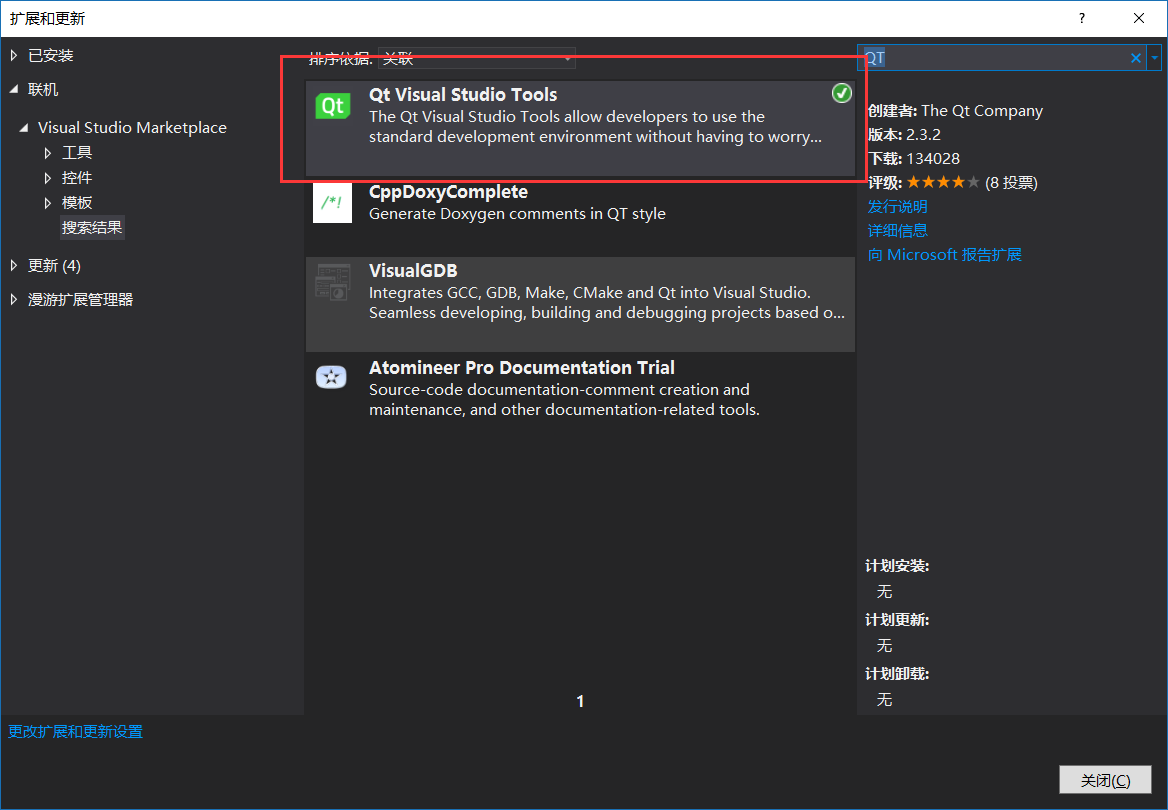Click the 版本 2.3.2 text
Image resolution: width=1168 pixels, height=810 pixels.
pyautogui.click(x=904, y=135)
